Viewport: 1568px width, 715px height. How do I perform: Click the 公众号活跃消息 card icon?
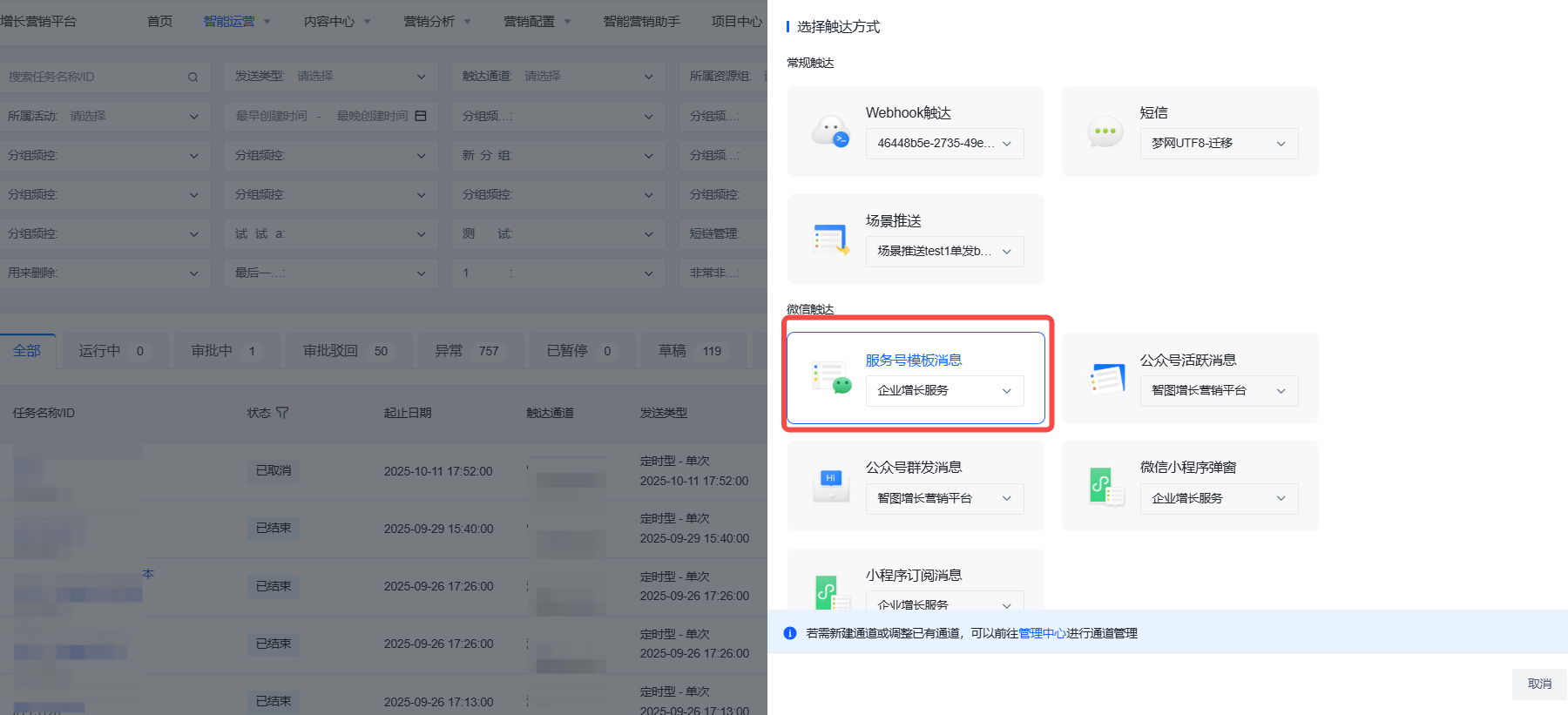point(1106,378)
